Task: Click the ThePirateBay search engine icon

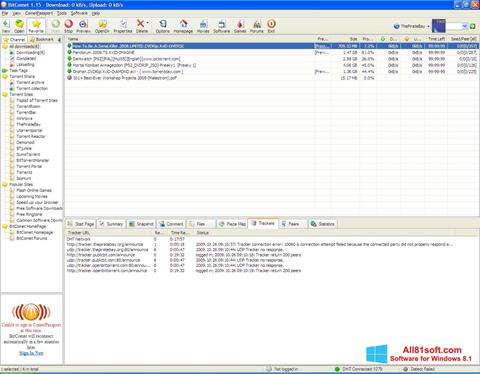Action: (397, 26)
